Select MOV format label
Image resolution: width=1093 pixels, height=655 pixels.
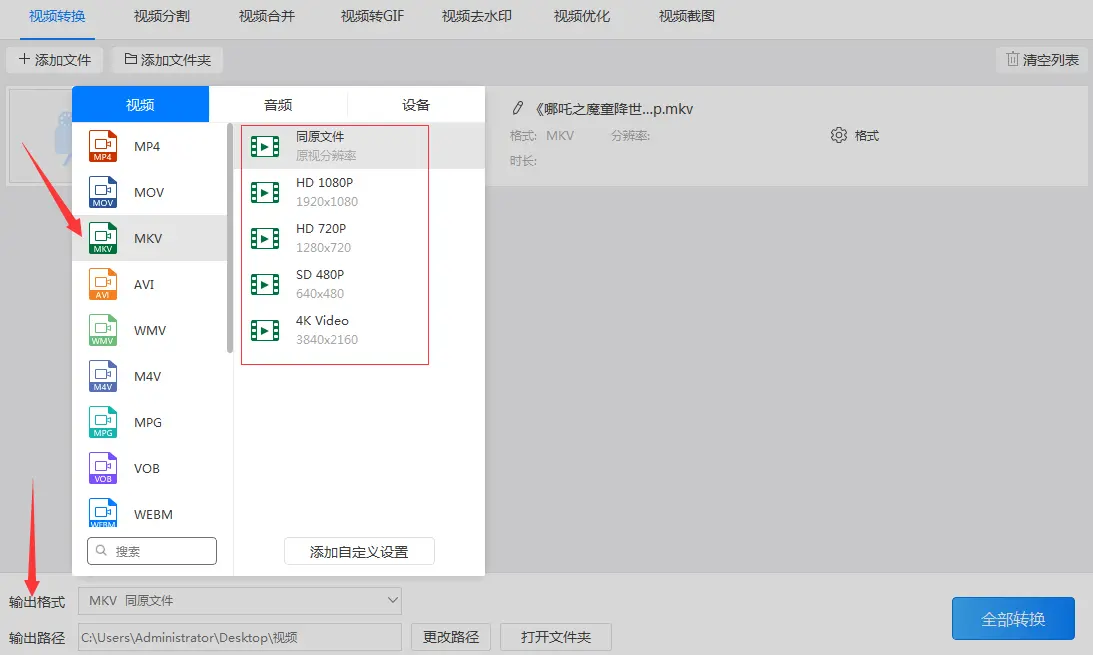pos(149,192)
